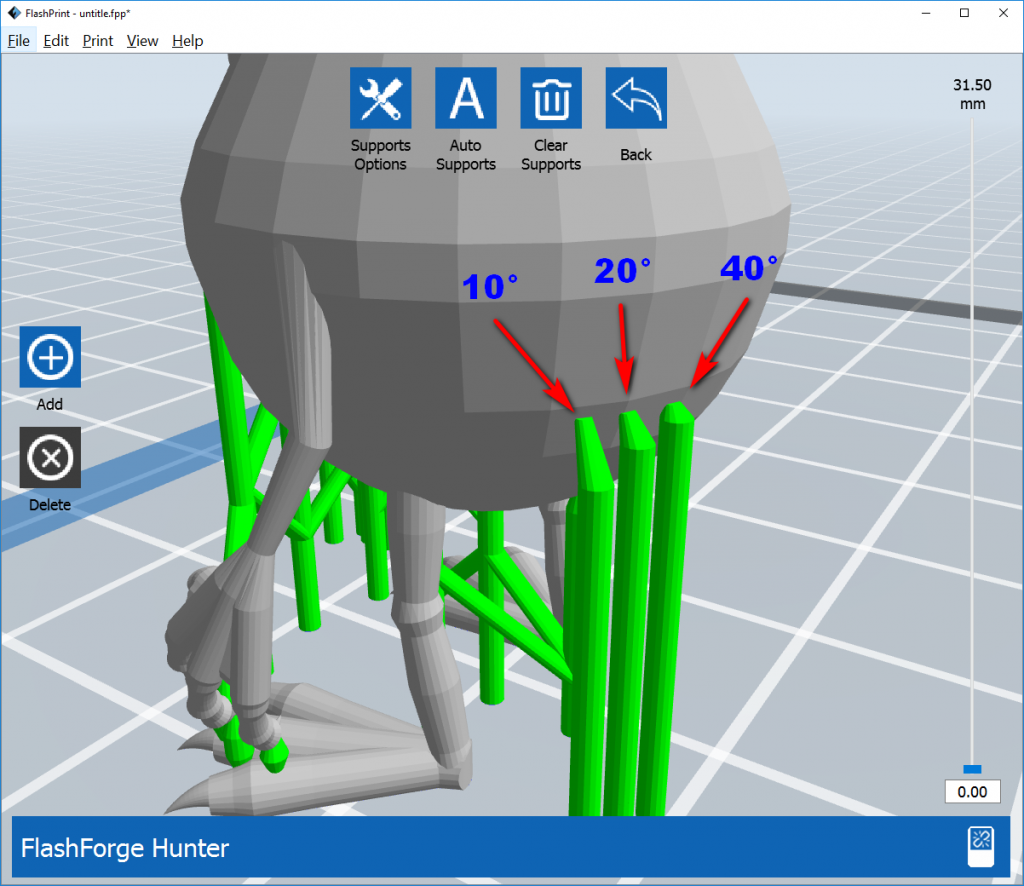
Task: Open the Edit menu
Action: click(x=56, y=40)
